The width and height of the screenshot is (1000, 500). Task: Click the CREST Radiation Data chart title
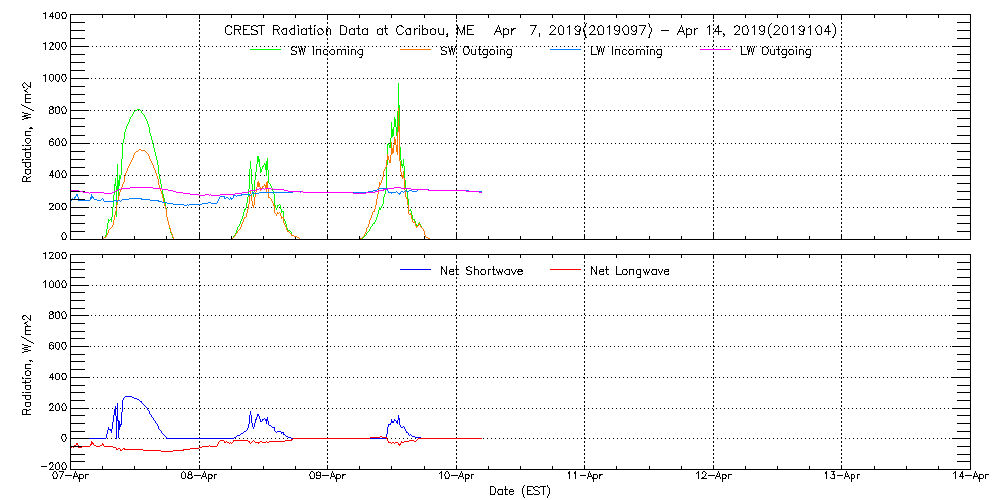(x=530, y=30)
